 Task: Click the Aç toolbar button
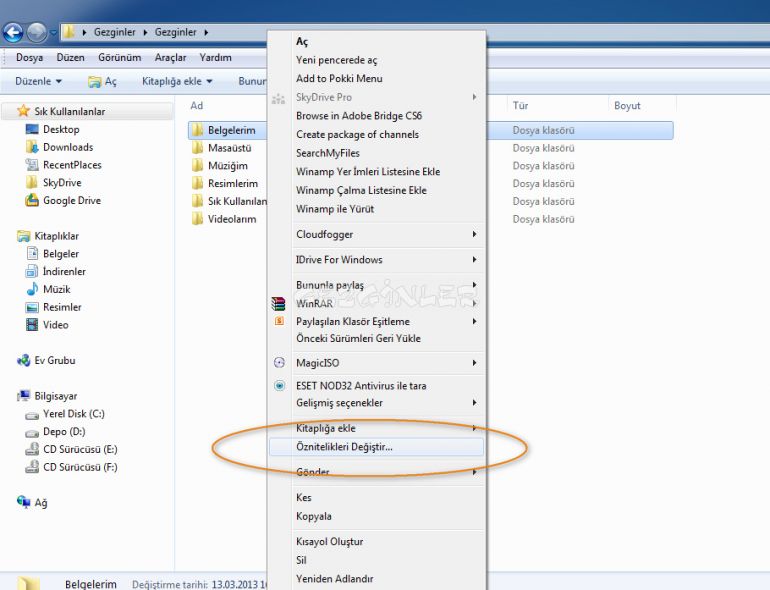[103, 82]
